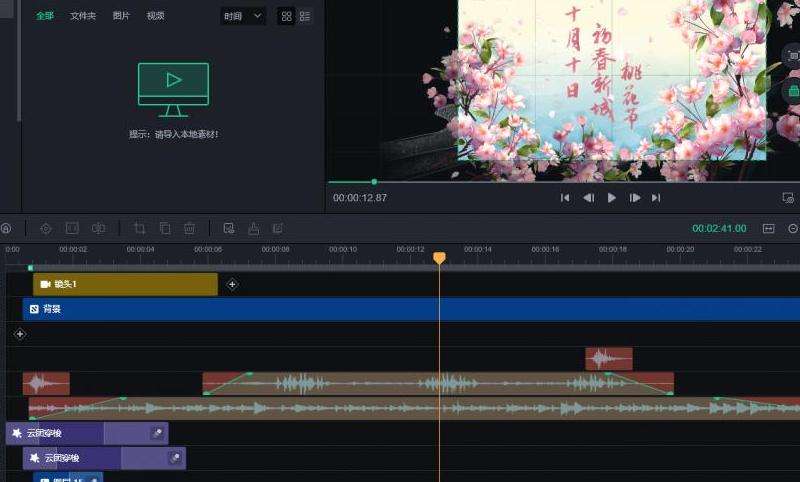Screen dimensions: 800x482
Task: Toggle microphone on first 云团穿梭 clip
Action: coord(157,433)
